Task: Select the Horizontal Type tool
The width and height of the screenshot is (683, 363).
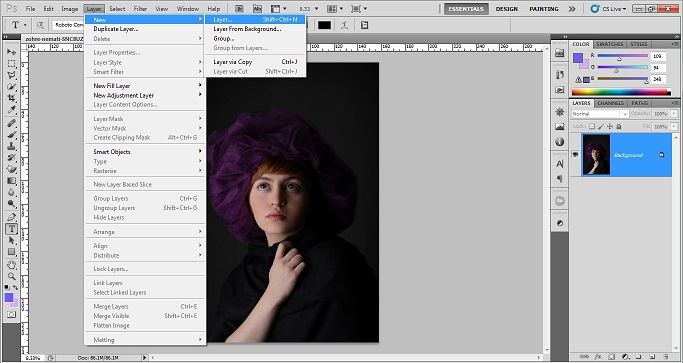Action: tap(11, 229)
